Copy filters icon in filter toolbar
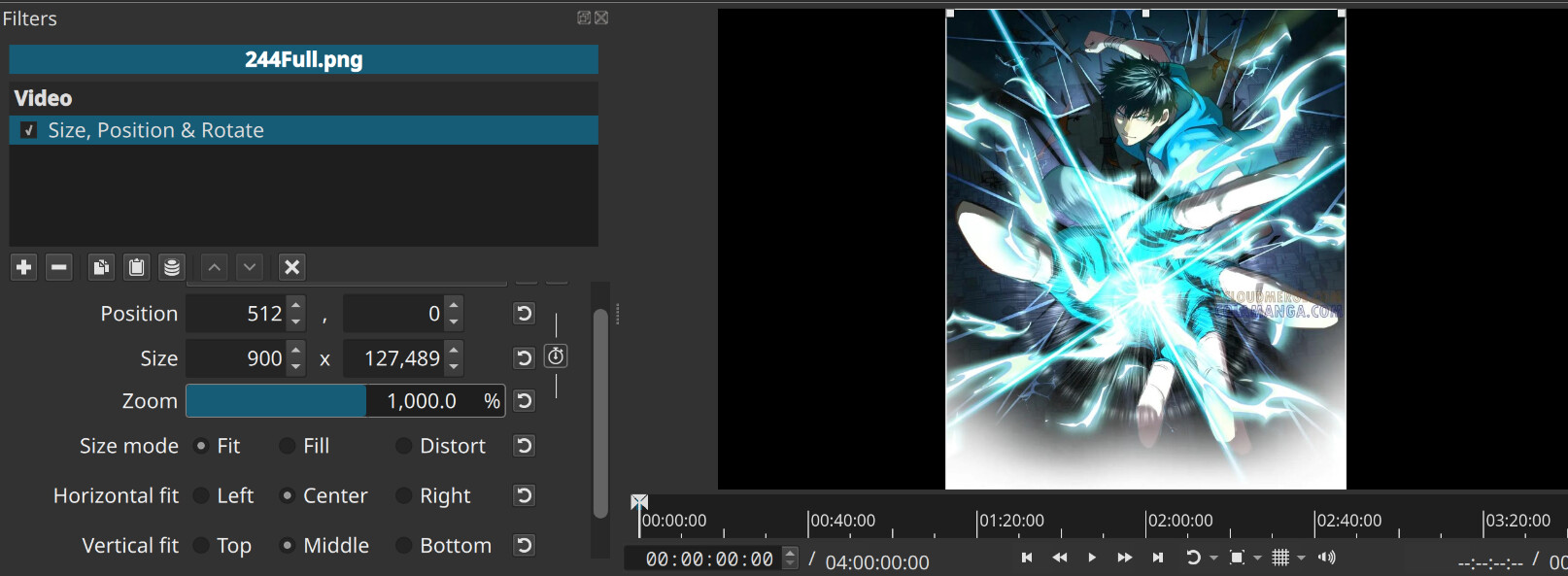Screen dimensions: 1568x576 (x=100, y=267)
